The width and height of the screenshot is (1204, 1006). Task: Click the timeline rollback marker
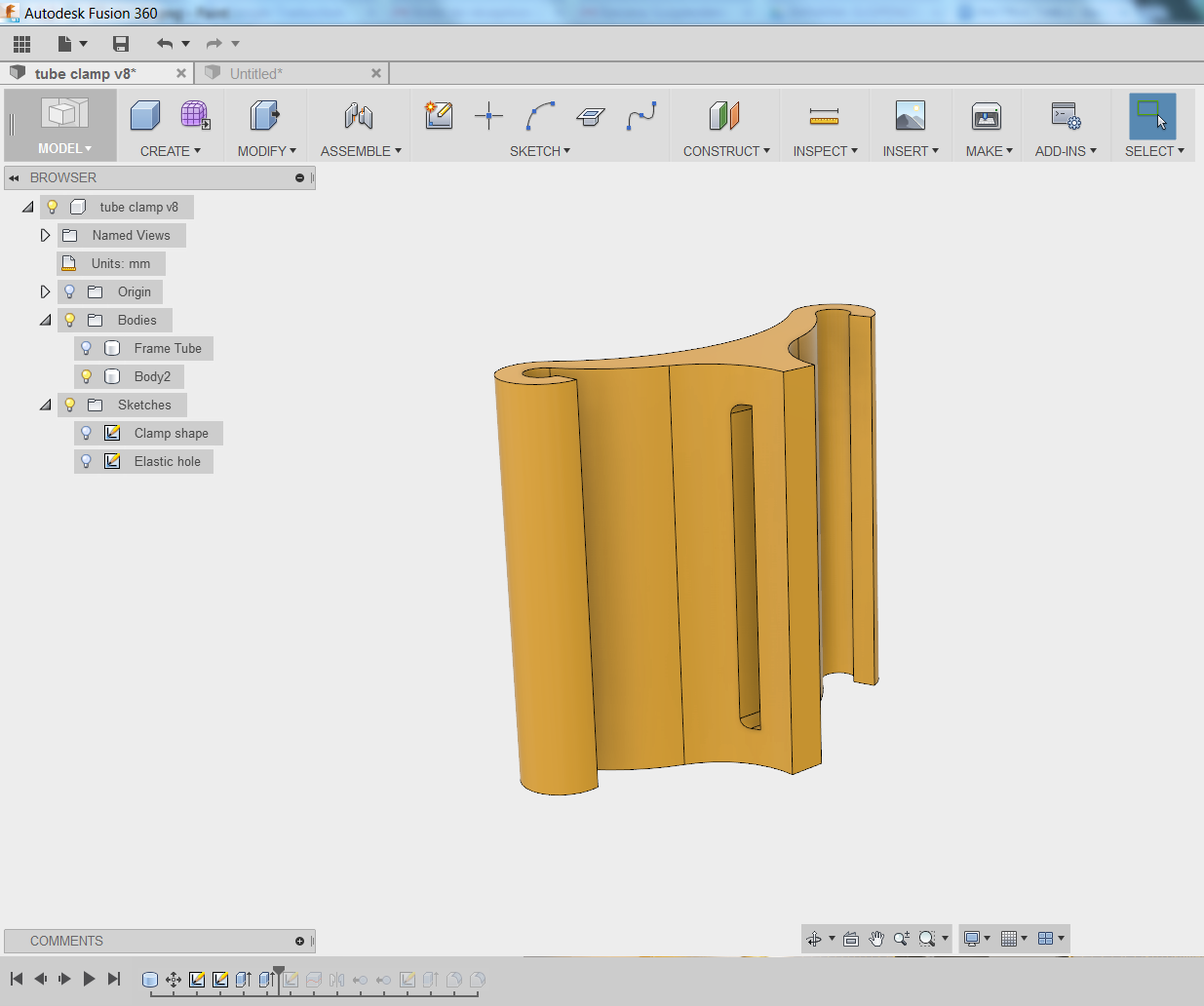(279, 978)
